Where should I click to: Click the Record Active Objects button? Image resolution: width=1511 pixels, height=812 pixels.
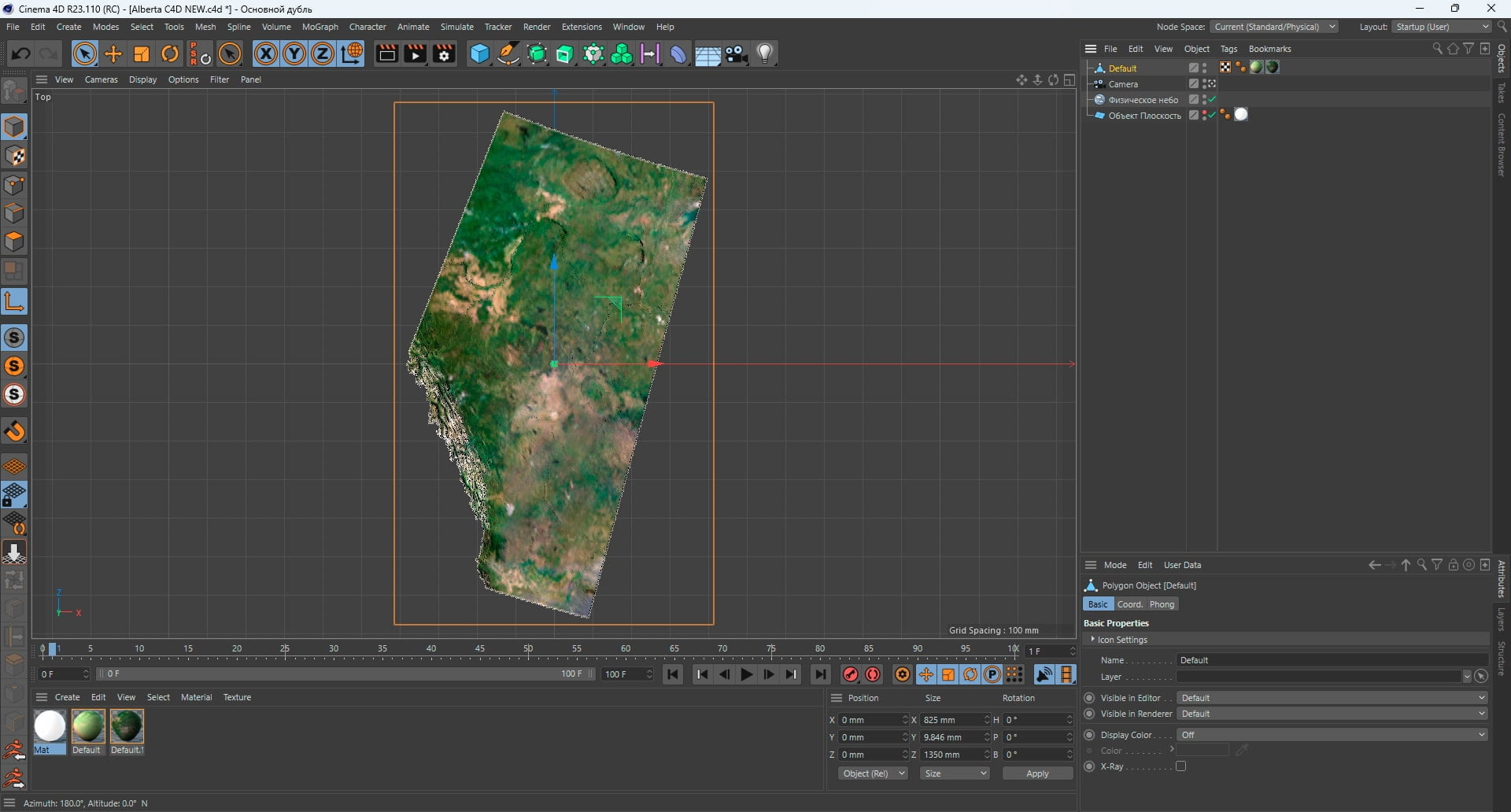[x=851, y=674]
